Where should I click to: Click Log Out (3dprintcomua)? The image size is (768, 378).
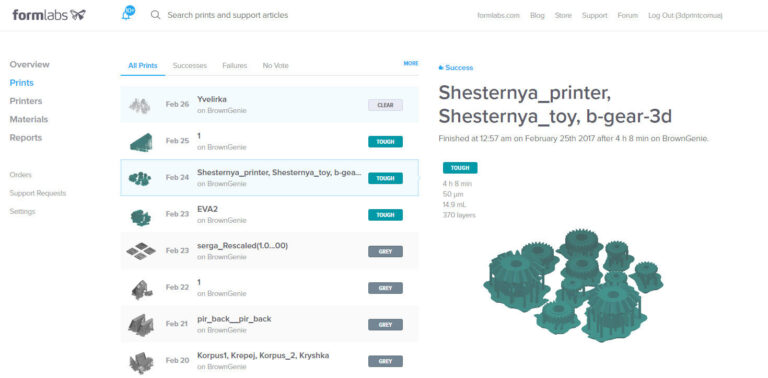tap(685, 16)
